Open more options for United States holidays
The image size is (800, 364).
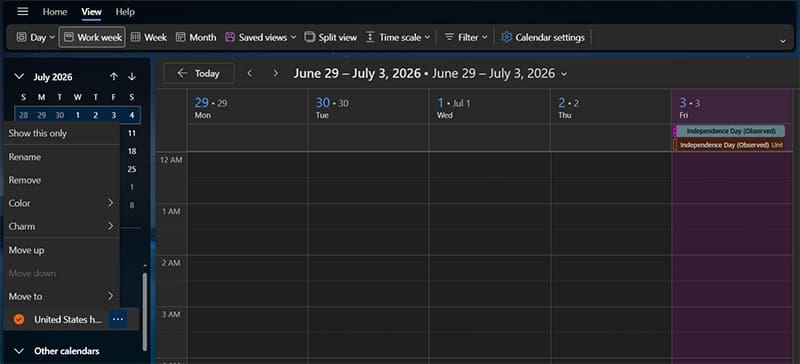118,320
